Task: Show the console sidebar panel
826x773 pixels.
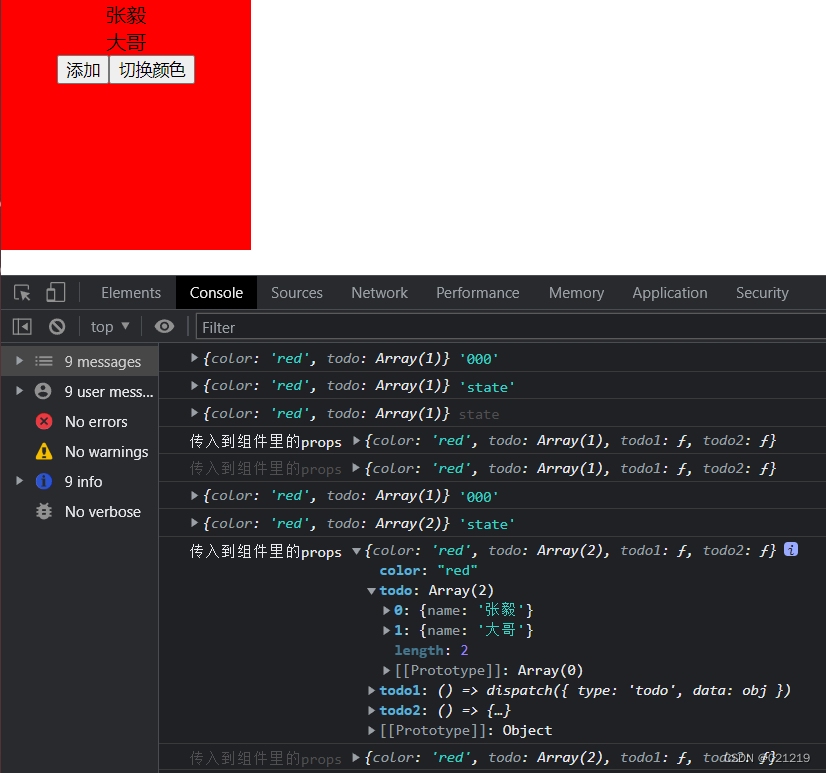Action: point(21,326)
